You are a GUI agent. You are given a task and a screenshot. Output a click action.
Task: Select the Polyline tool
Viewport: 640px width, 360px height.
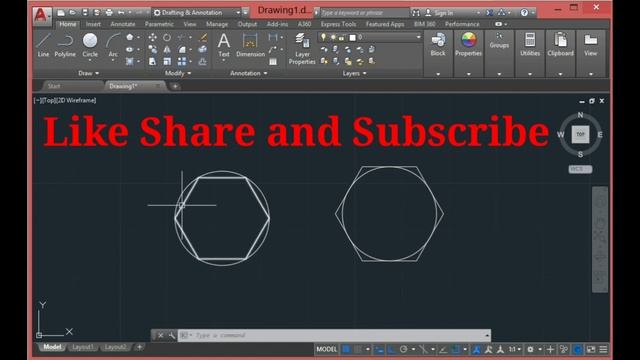pyautogui.click(x=65, y=45)
